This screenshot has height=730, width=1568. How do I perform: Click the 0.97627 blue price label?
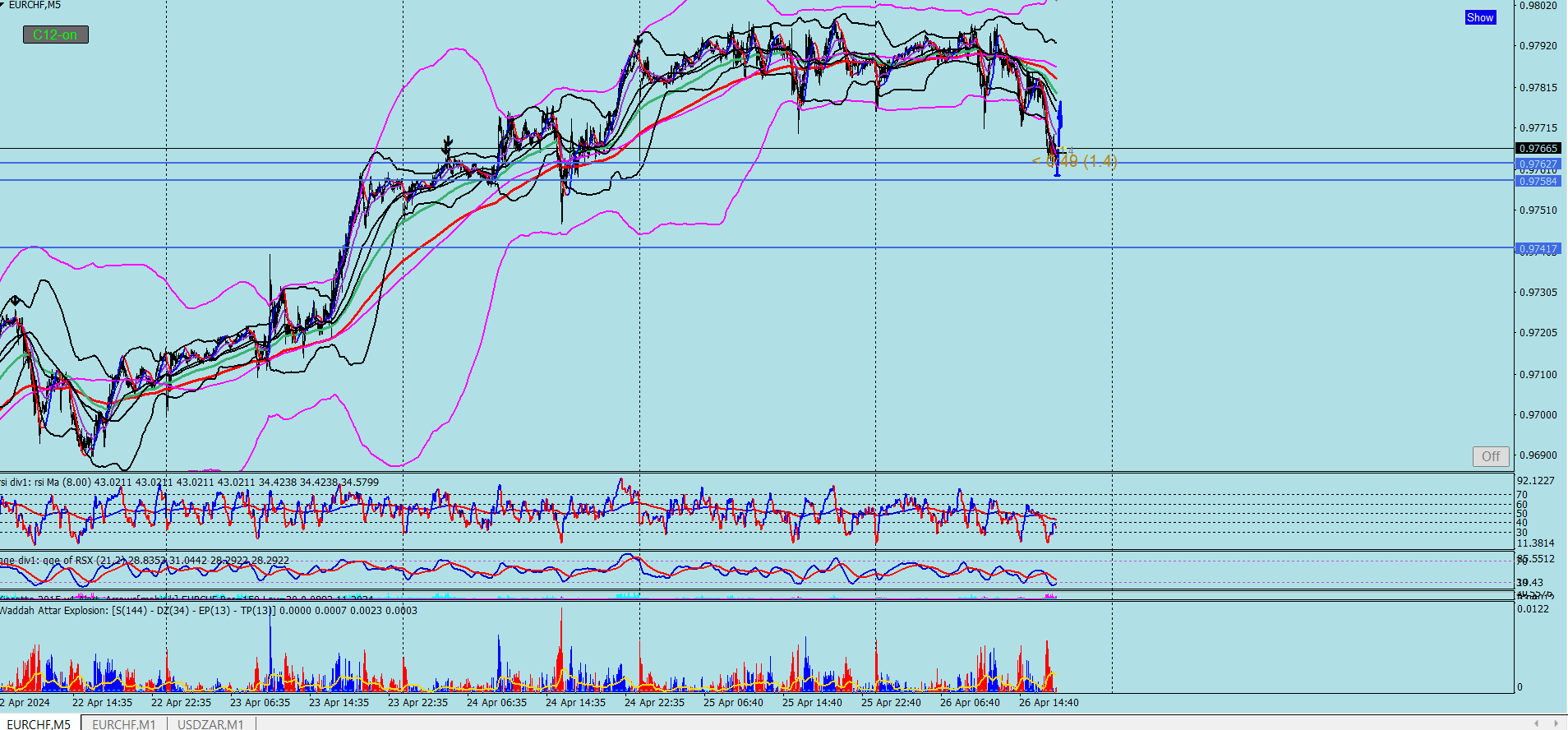coord(1538,164)
